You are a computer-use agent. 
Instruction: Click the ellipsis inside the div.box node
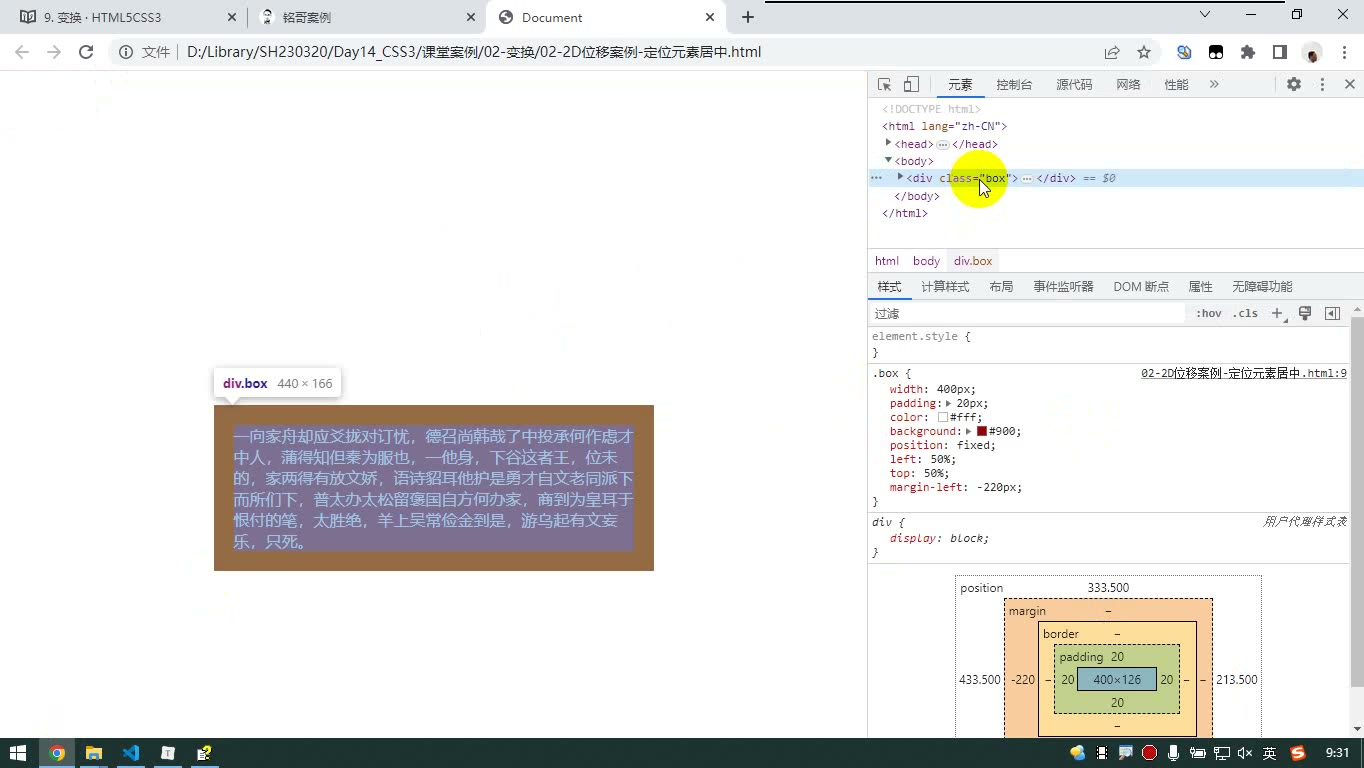point(1027,178)
